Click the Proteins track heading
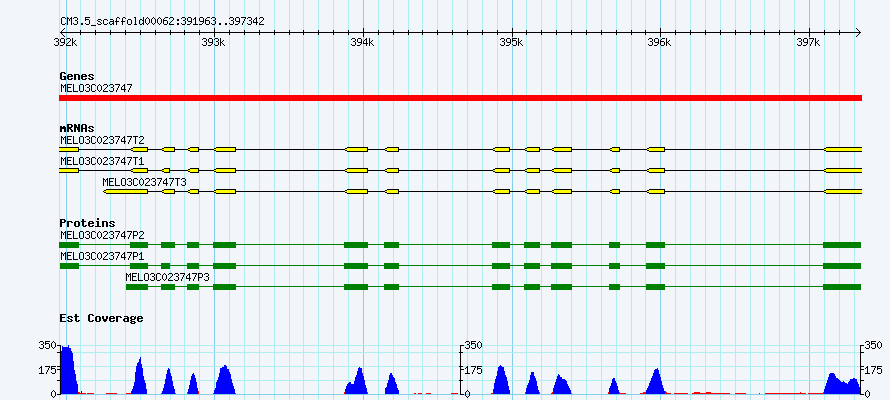This screenshot has height=400, width=890. (87, 223)
